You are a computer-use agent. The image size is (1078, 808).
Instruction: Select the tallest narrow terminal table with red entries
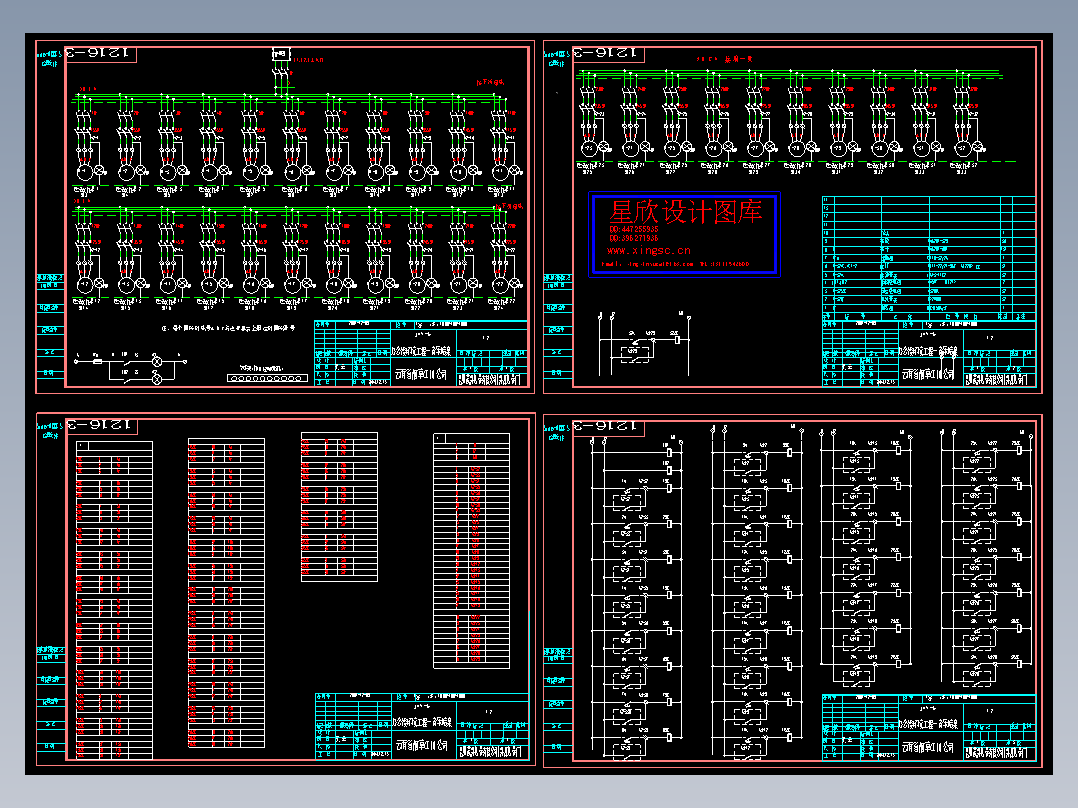114,600
